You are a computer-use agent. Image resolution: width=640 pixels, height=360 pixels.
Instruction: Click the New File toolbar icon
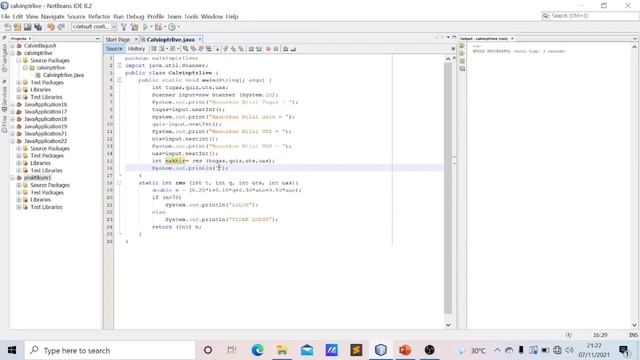coord(8,27)
